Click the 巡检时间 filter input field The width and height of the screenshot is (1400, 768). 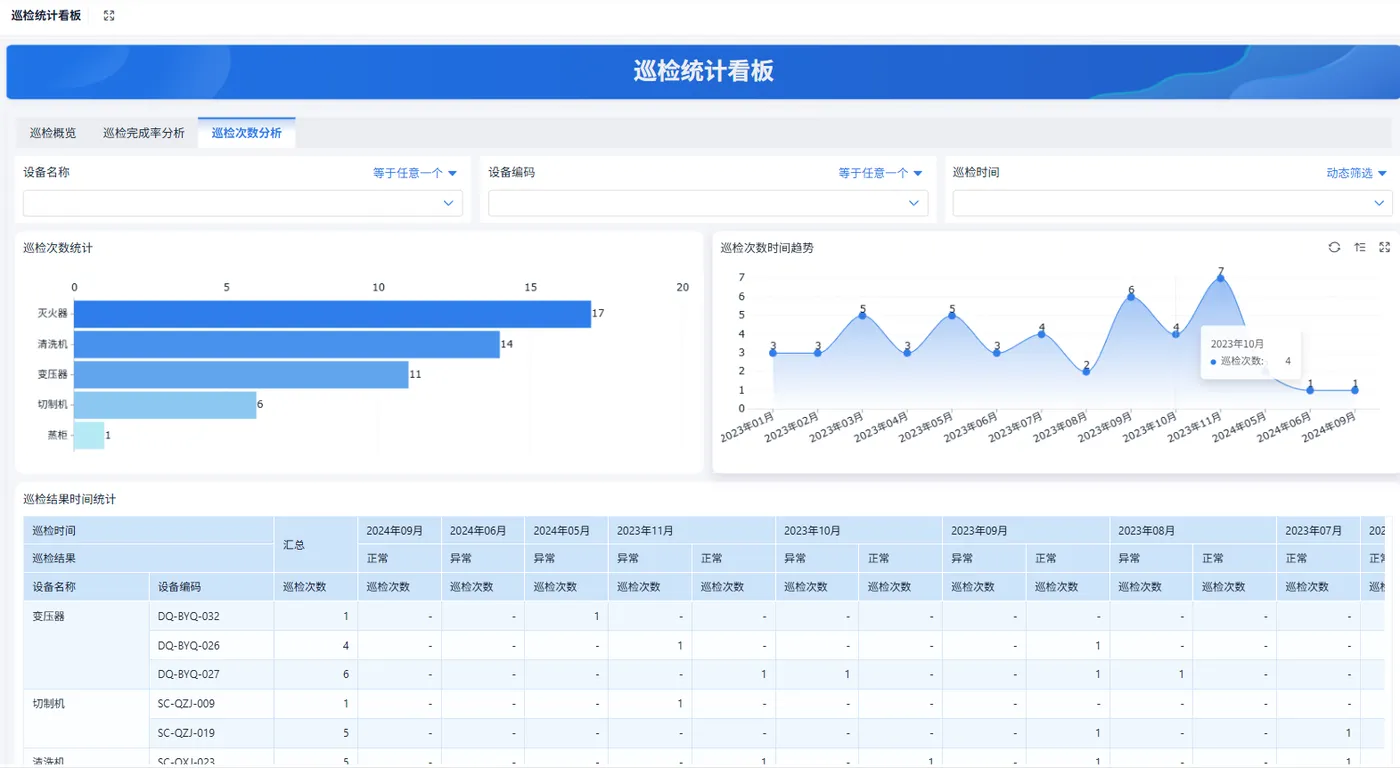click(1172, 203)
